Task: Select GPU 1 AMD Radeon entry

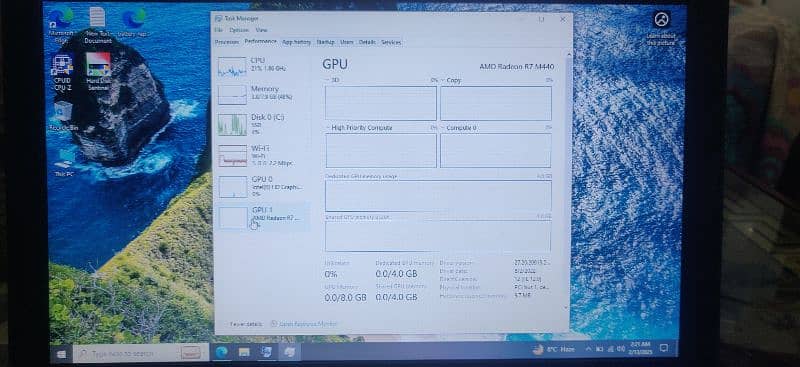Action: 263,217
